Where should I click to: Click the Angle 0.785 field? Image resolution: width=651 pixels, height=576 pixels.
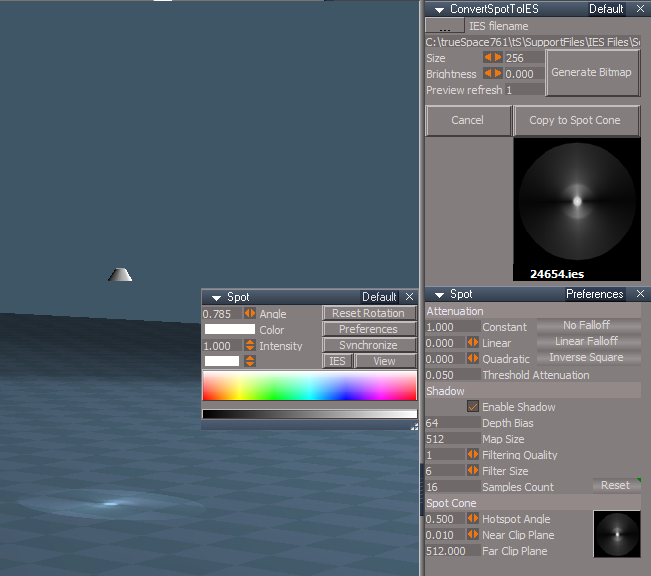pos(222,314)
